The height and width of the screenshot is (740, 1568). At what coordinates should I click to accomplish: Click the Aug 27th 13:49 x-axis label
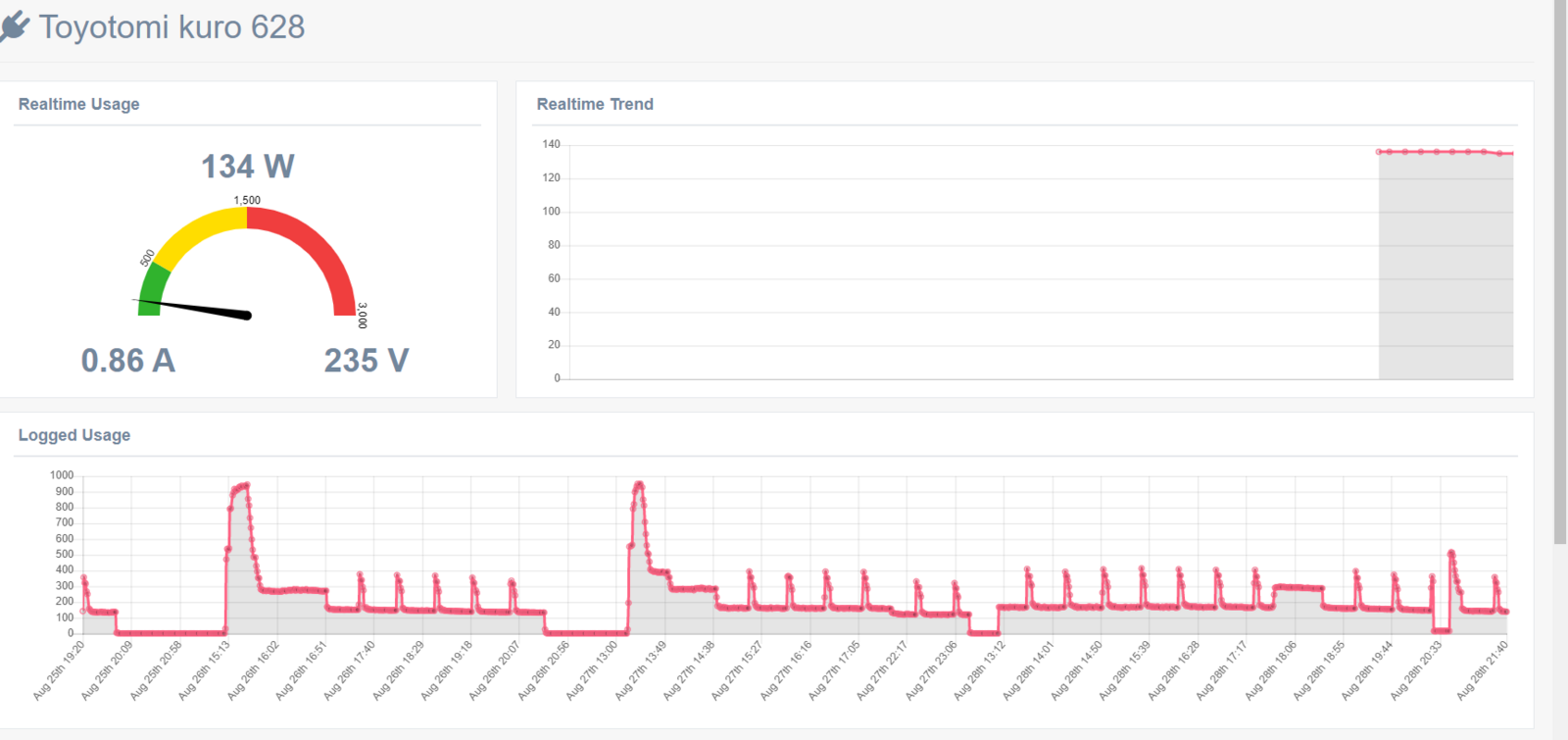point(640,670)
